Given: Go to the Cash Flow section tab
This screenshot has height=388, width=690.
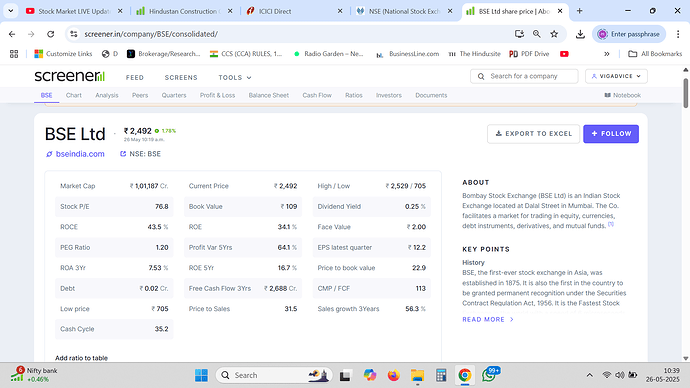Looking at the screenshot, I should pos(317,95).
